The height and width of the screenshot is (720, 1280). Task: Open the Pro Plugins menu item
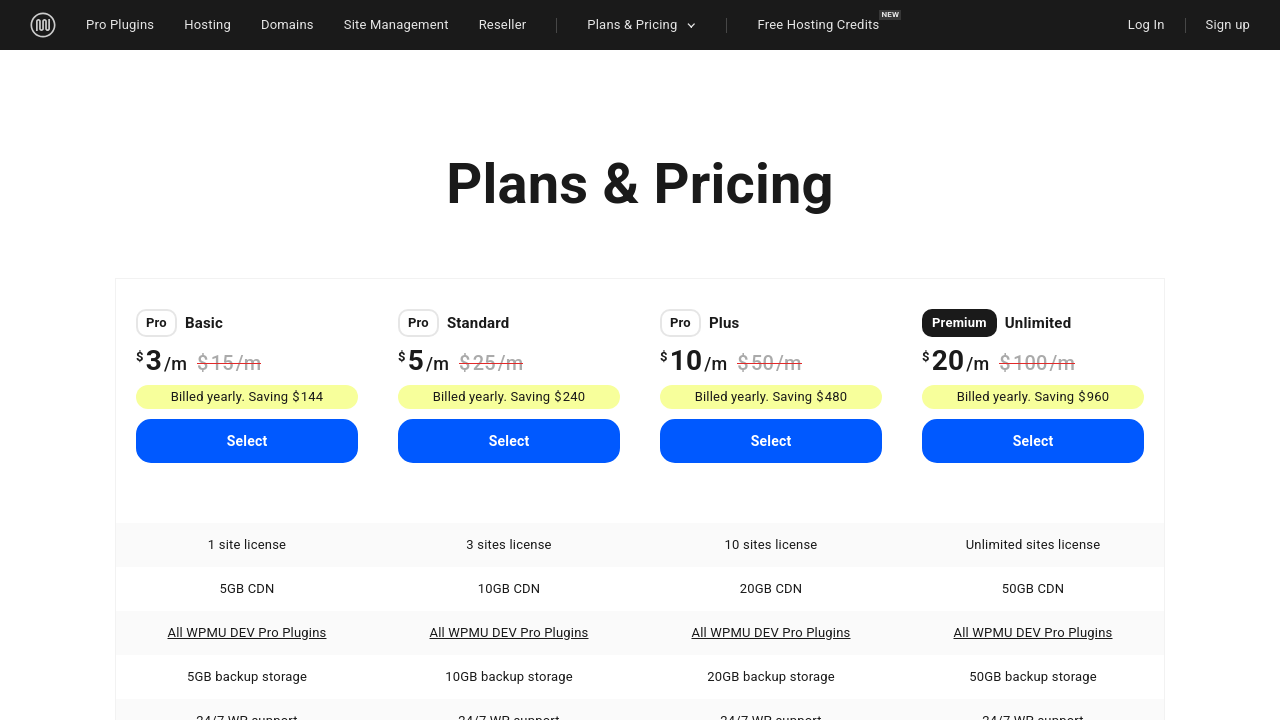(120, 25)
